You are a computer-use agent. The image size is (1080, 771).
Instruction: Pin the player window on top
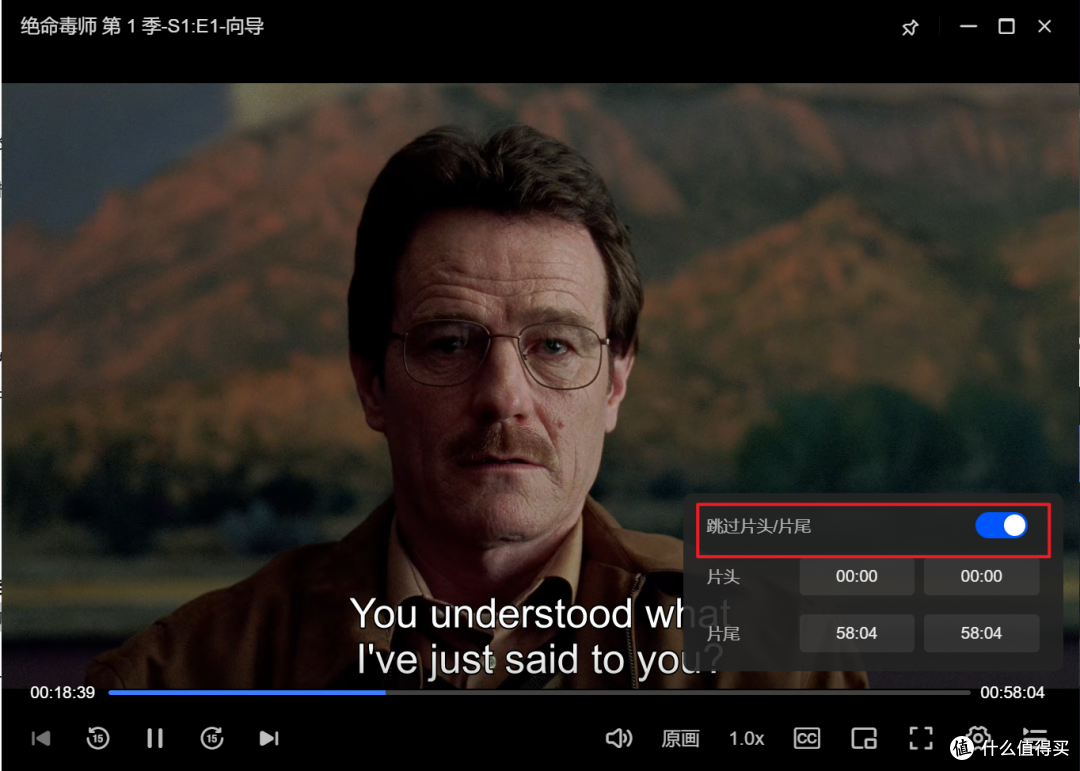910,28
